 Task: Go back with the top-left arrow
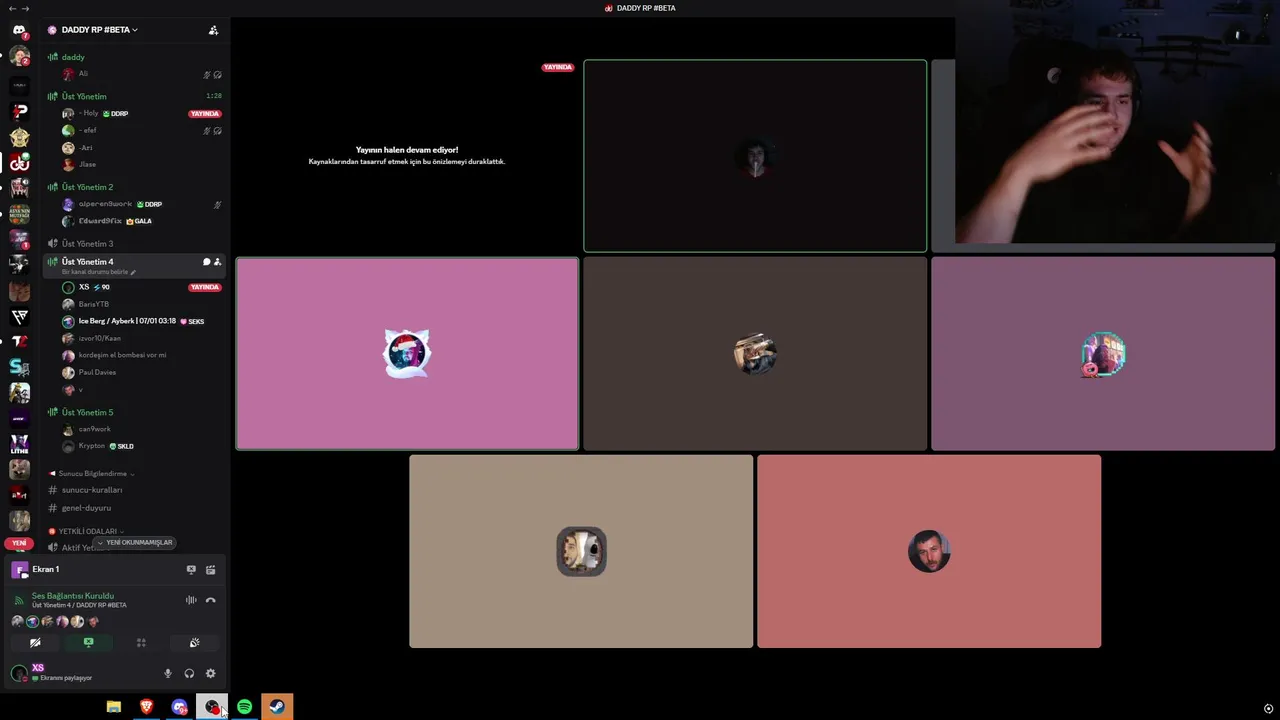11,8
